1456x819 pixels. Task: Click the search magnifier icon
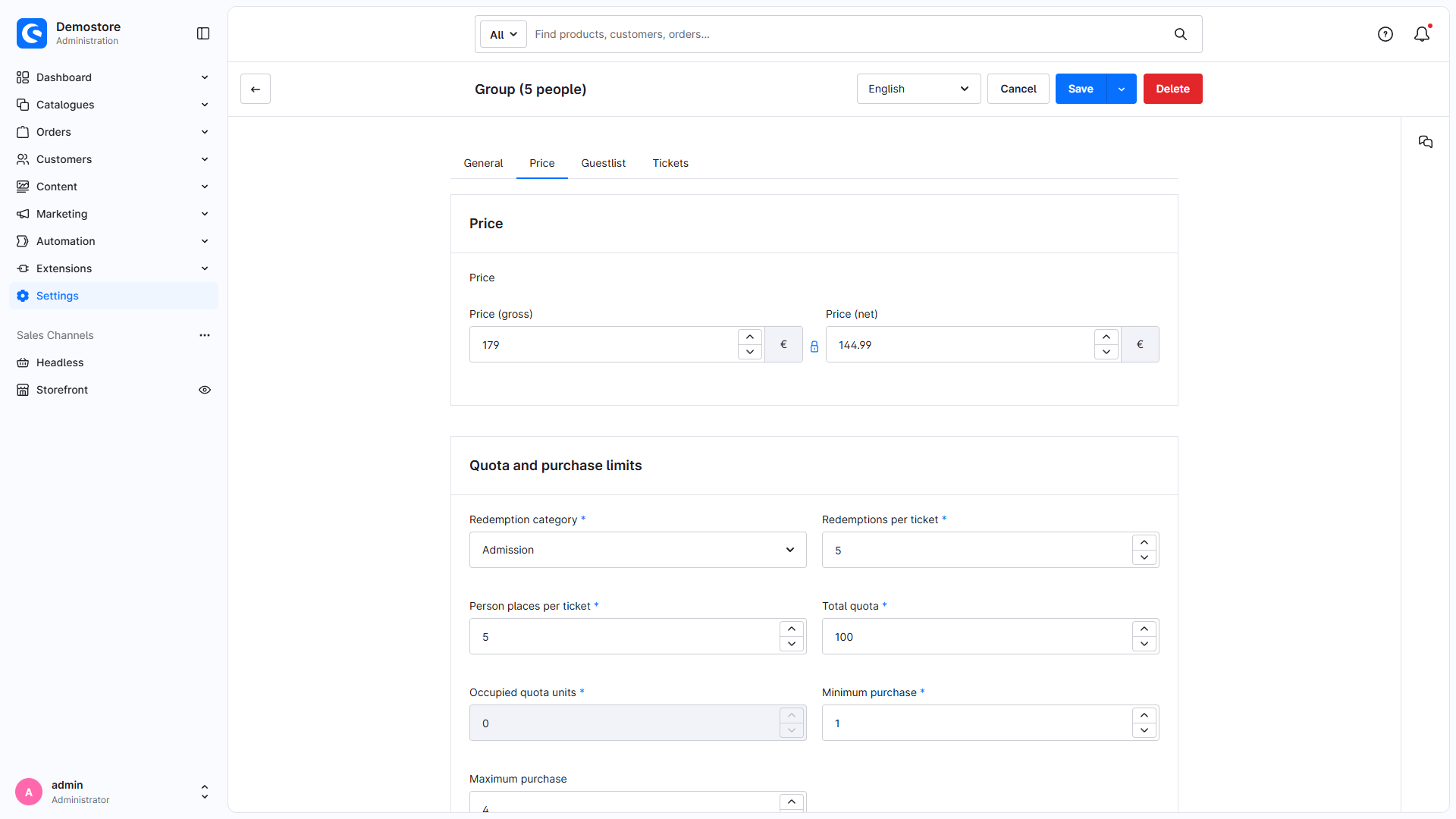click(1181, 34)
